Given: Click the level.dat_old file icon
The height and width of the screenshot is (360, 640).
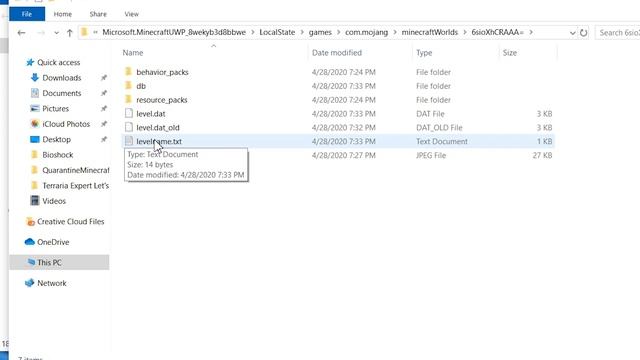Looking at the screenshot, I should tap(129, 127).
